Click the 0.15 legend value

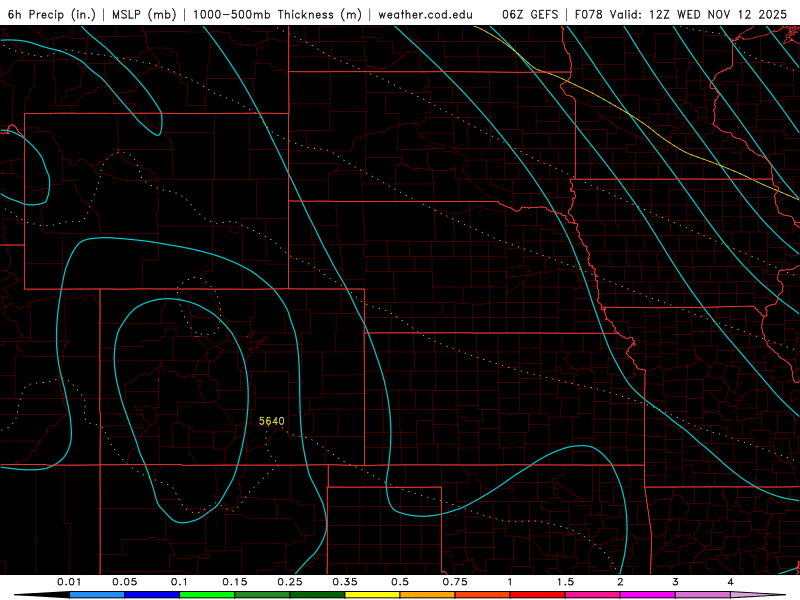[x=235, y=582]
